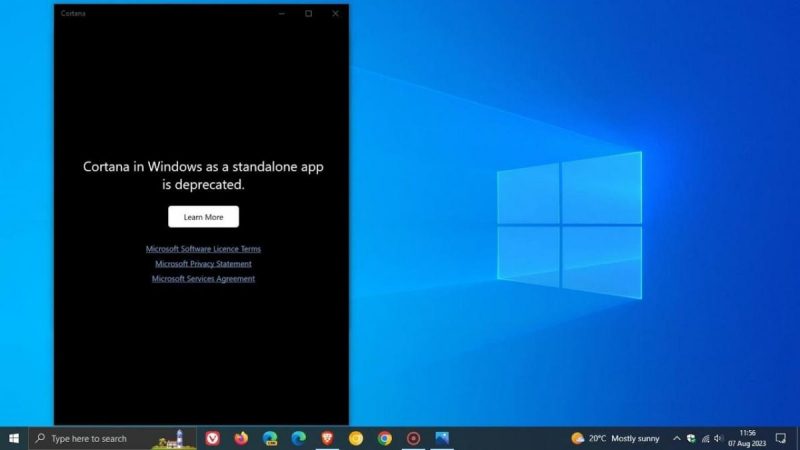Launch Vivaldi browser from taskbar
800x450 pixels.
pyautogui.click(x=212, y=438)
